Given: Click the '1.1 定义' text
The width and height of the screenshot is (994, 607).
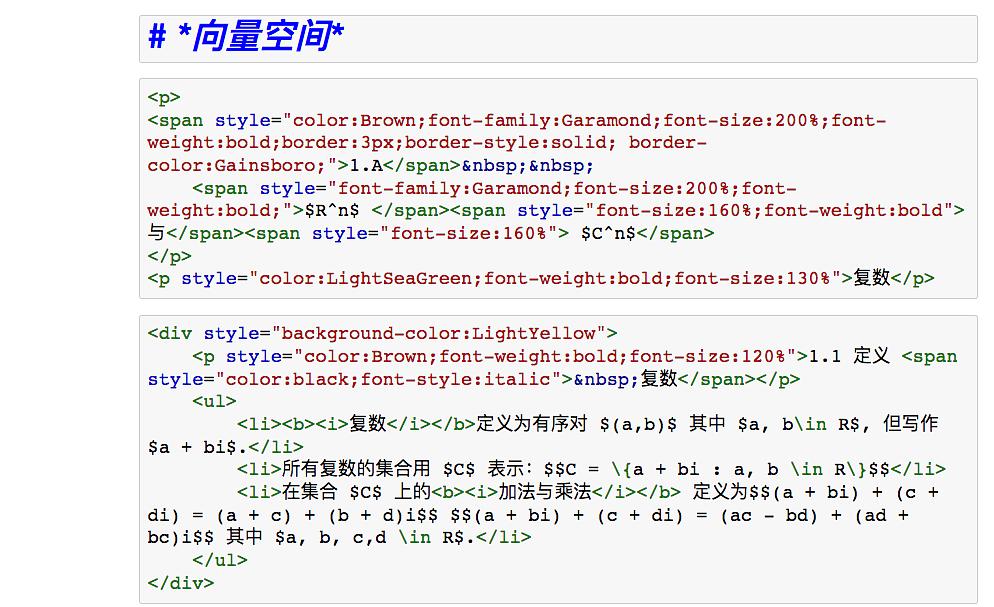Looking at the screenshot, I should point(849,356).
